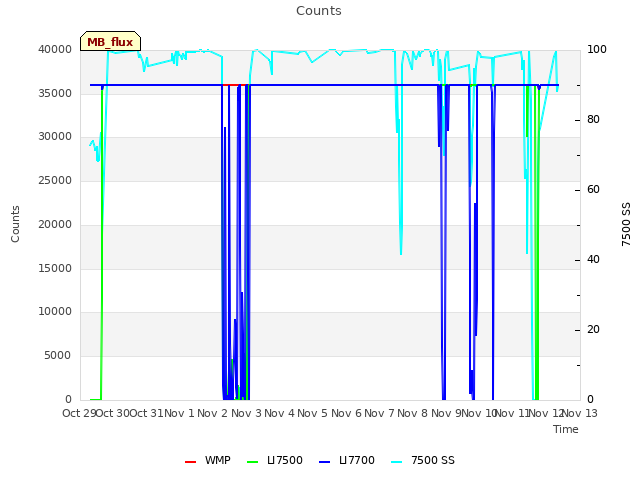Screen dimensions: 640x480
Task: Click the right axis label '7500 SS'
Action: tap(626, 224)
